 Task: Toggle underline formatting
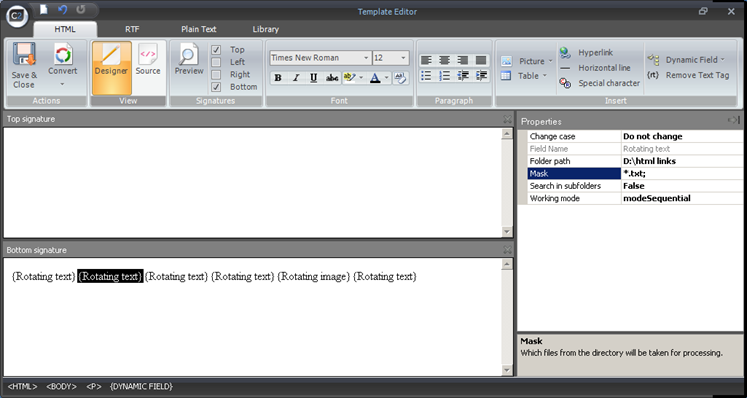click(x=313, y=78)
